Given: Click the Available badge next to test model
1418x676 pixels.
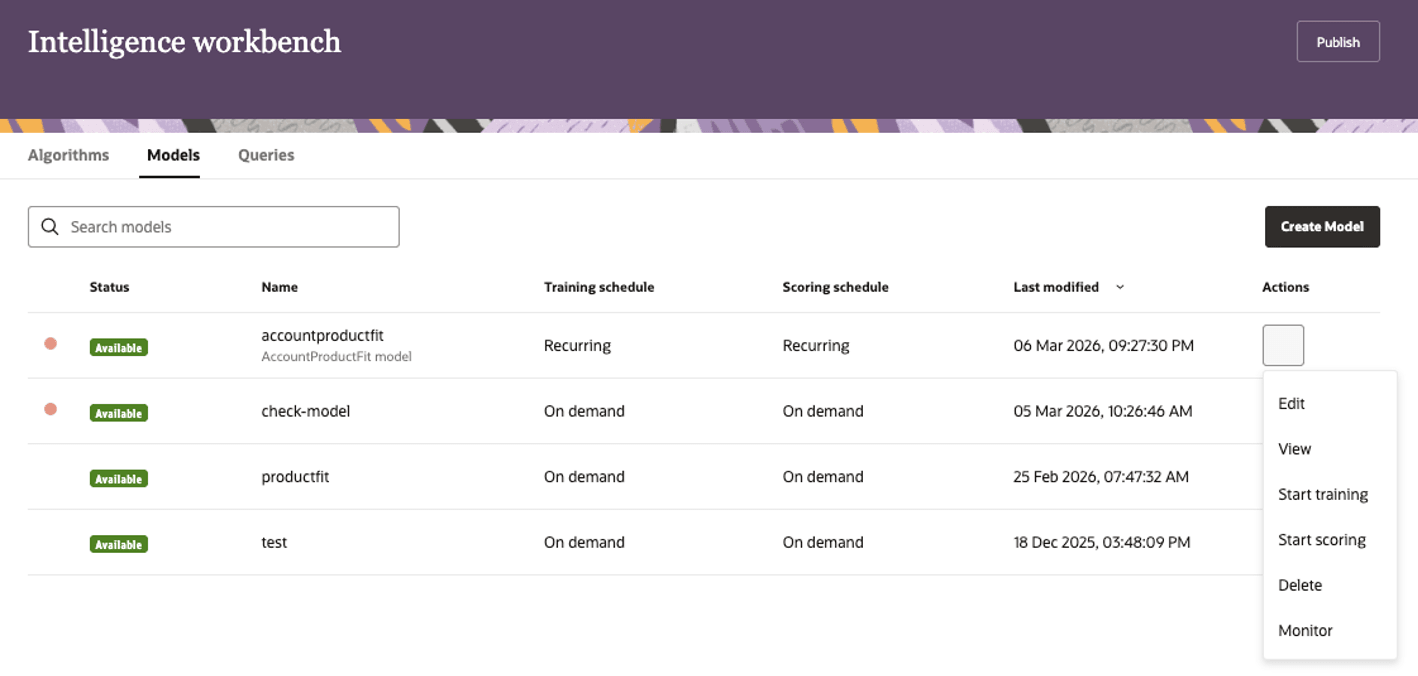Looking at the screenshot, I should tap(118, 544).
